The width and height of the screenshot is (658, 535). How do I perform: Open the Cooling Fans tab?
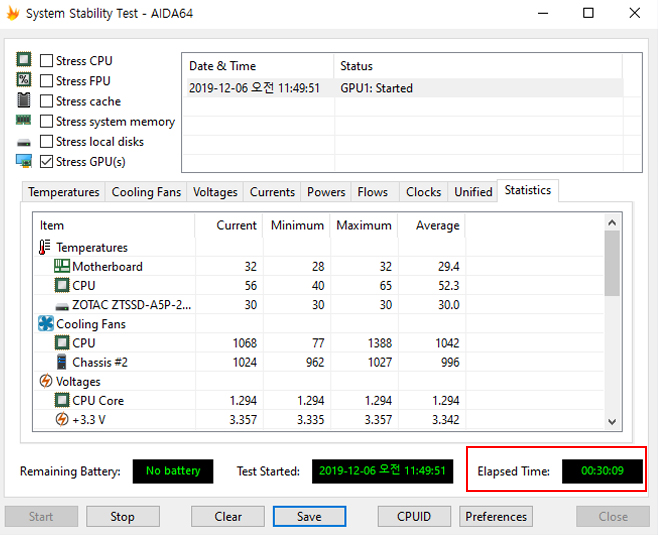click(x=146, y=192)
